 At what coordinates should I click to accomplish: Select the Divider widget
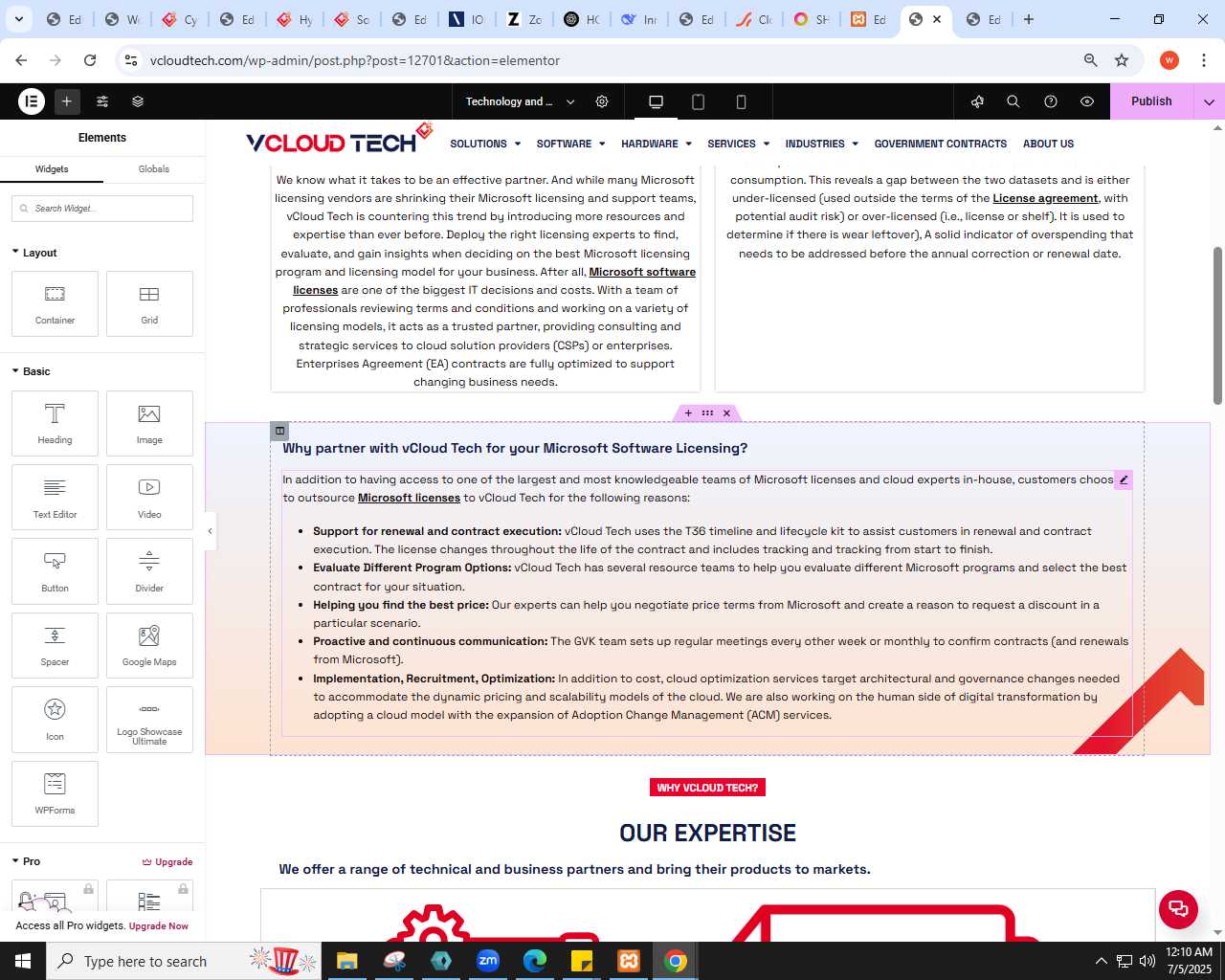(149, 570)
